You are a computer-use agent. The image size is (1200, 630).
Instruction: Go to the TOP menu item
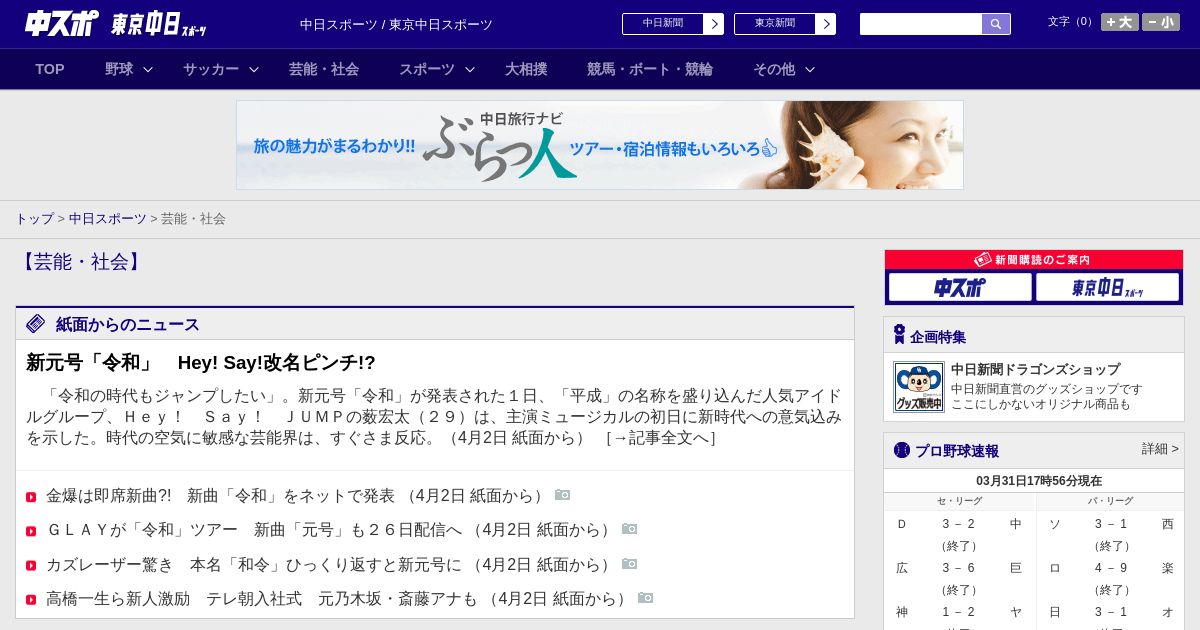click(x=50, y=69)
